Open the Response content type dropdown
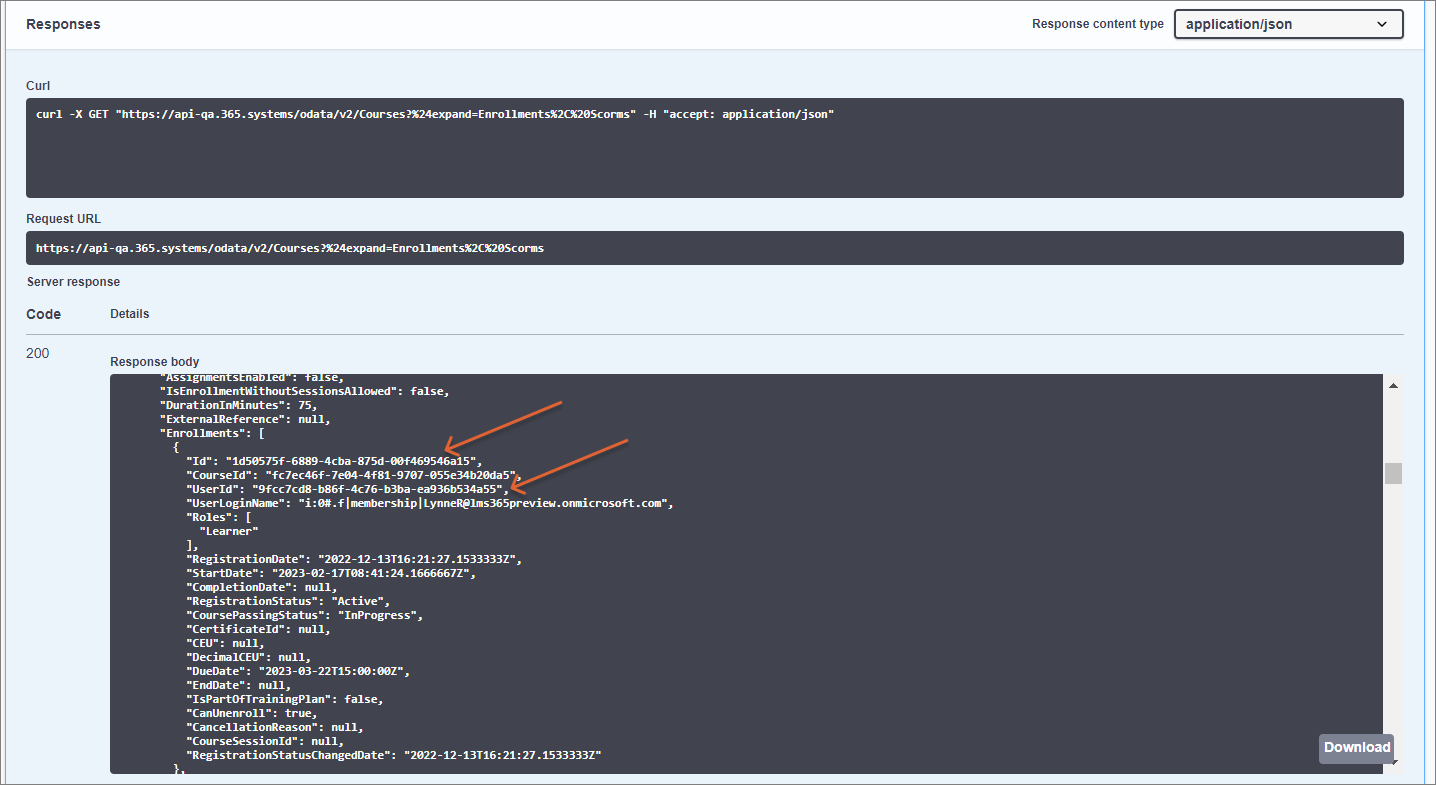Screen dimensions: 1436x785 pos(1287,24)
